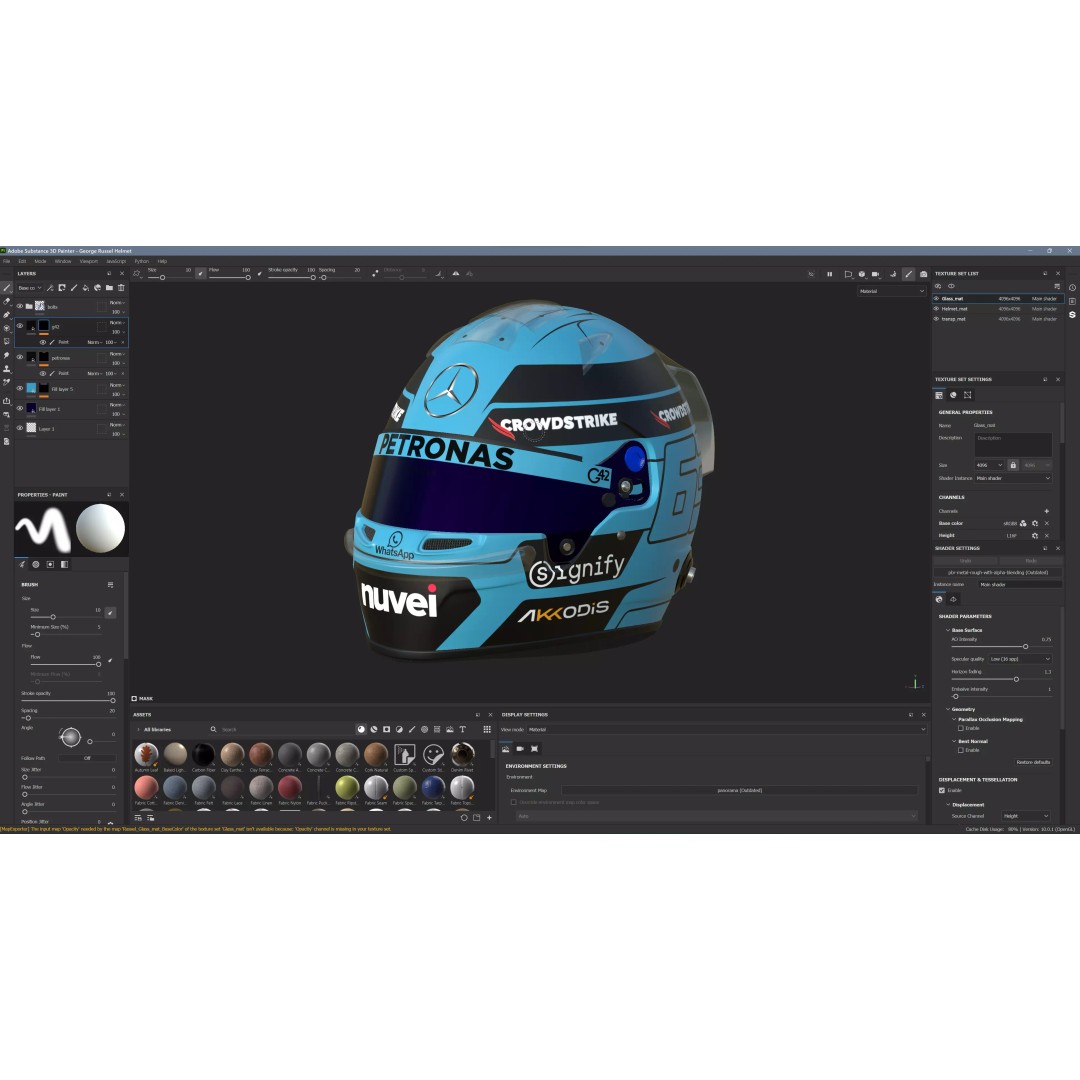Open the Edit menu
1080x1080 pixels.
[x=22, y=262]
